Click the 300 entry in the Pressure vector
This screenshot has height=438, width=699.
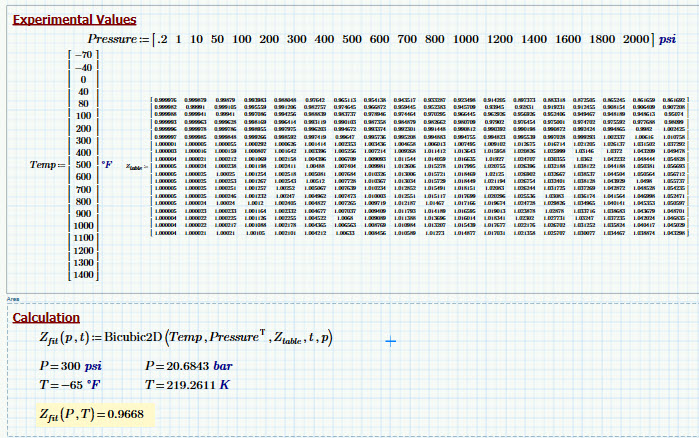click(296, 39)
